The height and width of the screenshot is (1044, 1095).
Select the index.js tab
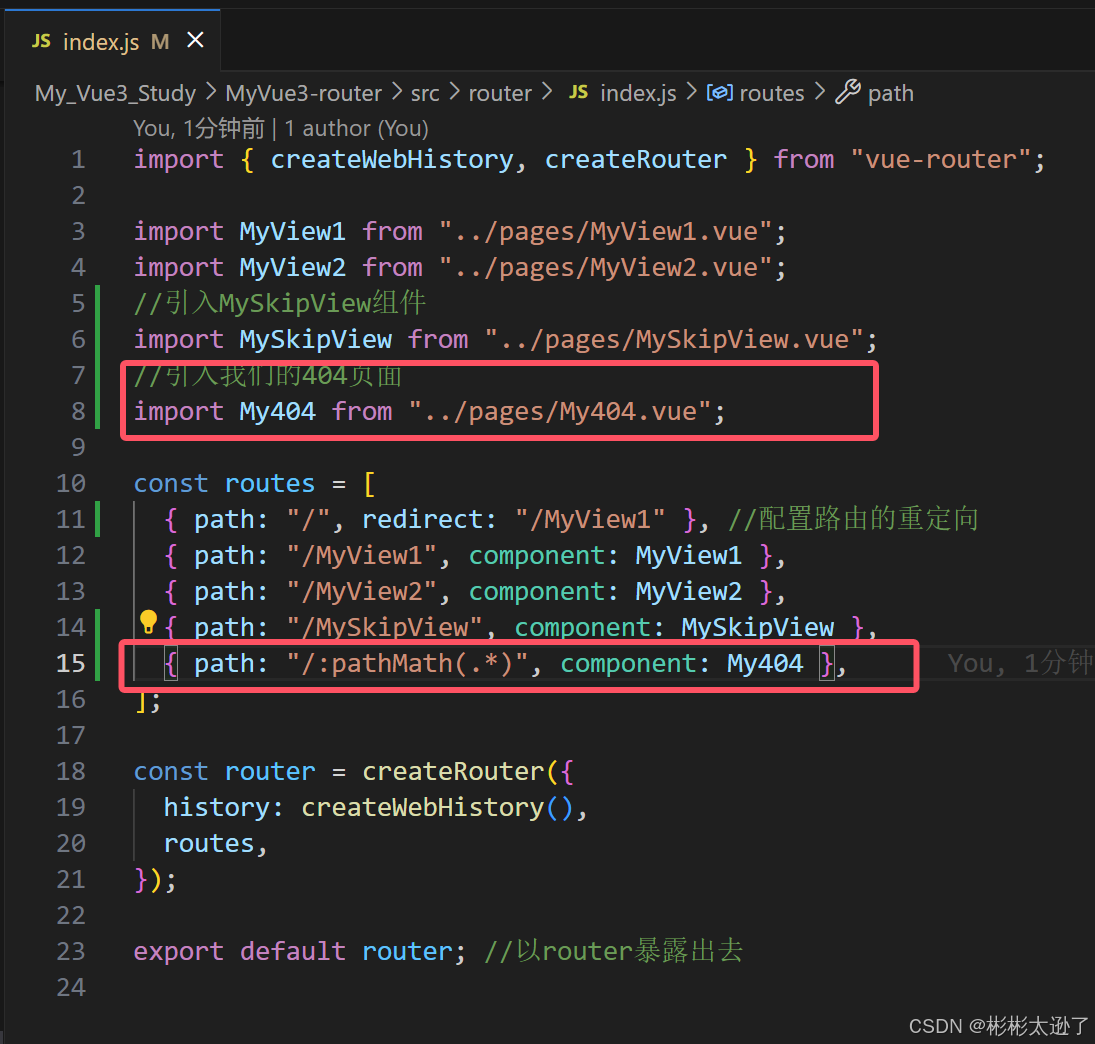click(113, 41)
